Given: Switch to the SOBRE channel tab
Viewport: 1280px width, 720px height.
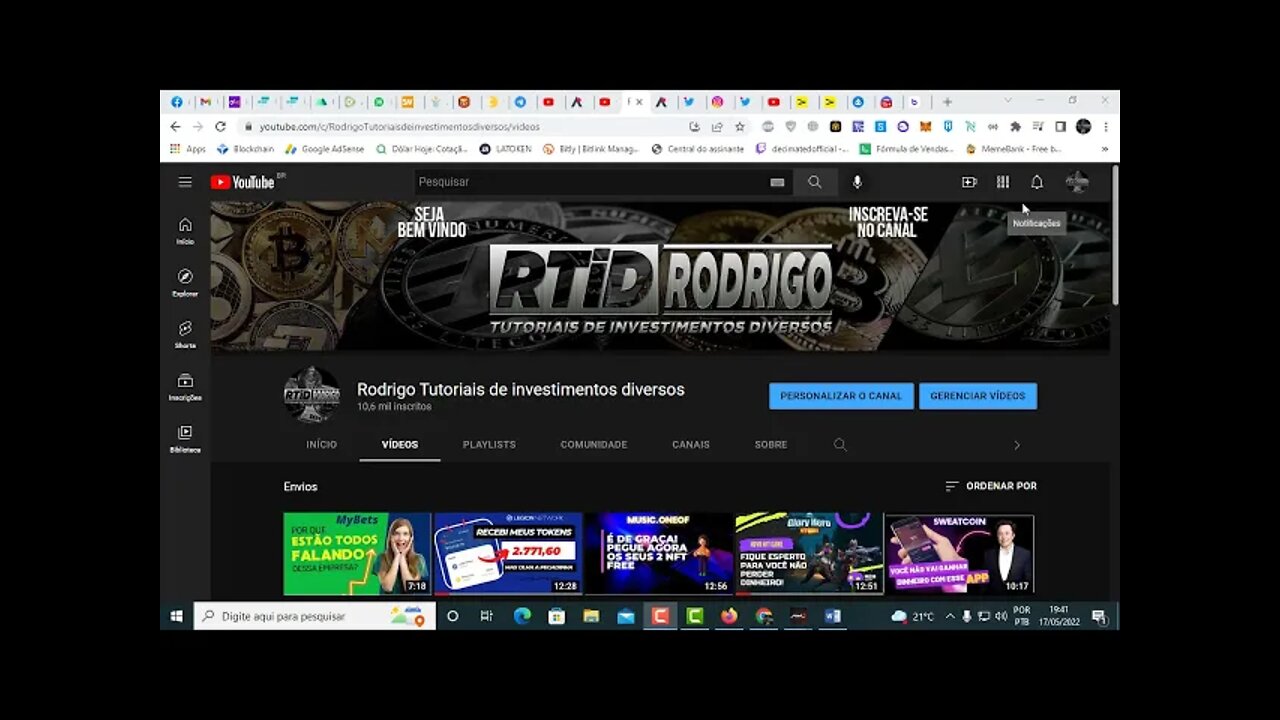Looking at the screenshot, I should tap(771, 445).
